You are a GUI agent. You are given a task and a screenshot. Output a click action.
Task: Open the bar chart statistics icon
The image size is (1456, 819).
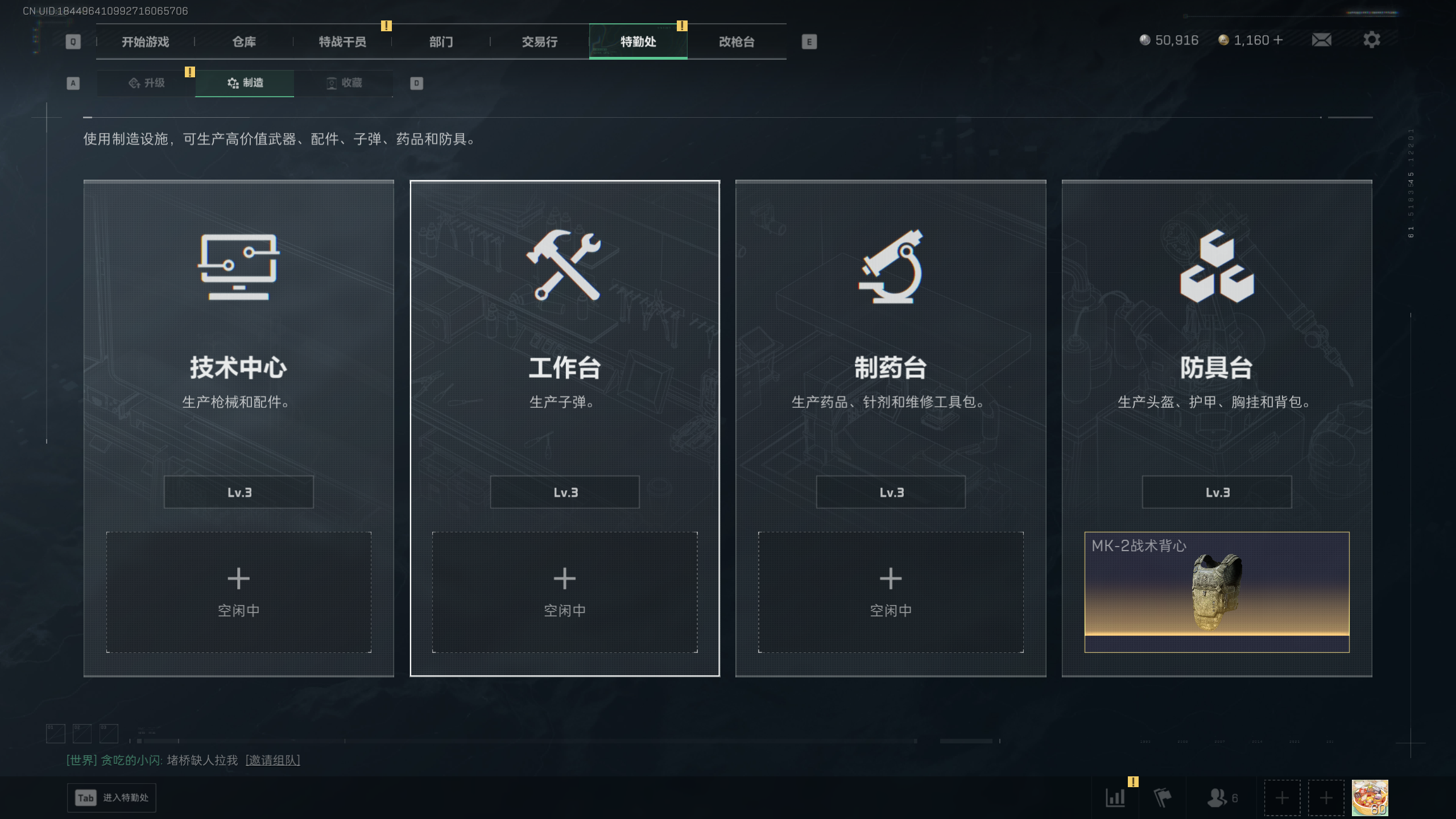click(x=1115, y=797)
